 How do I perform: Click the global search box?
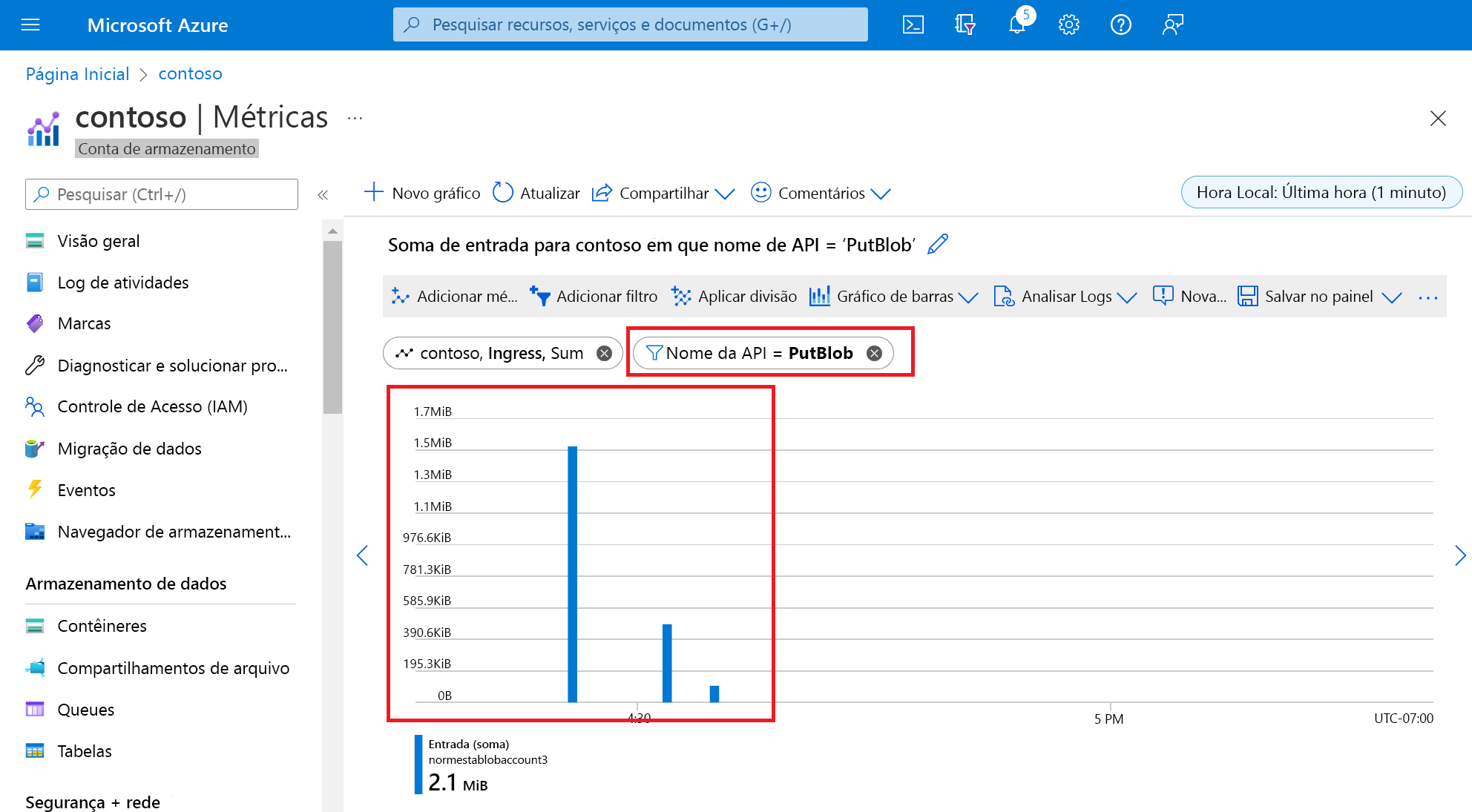click(x=630, y=25)
